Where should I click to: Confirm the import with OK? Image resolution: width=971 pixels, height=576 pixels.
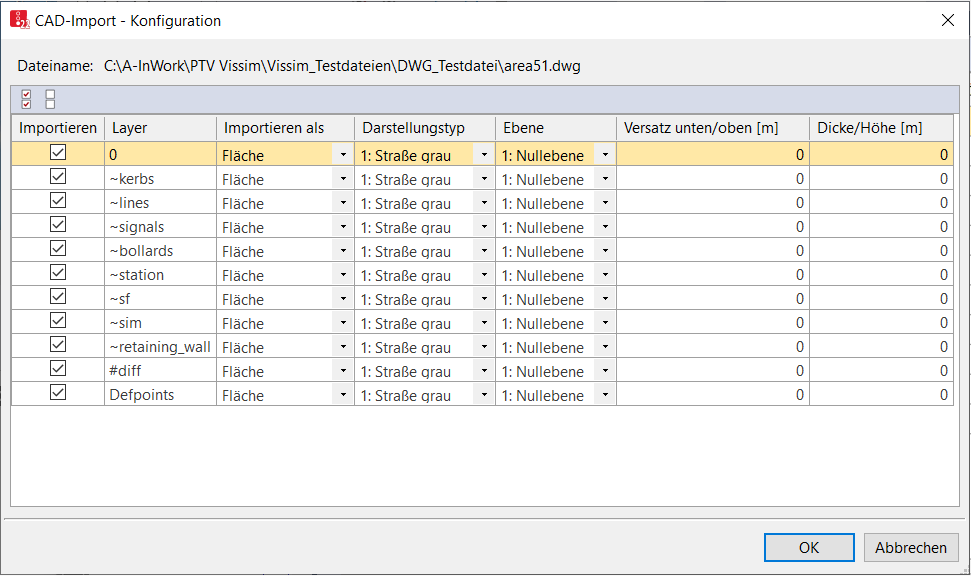[x=809, y=548]
